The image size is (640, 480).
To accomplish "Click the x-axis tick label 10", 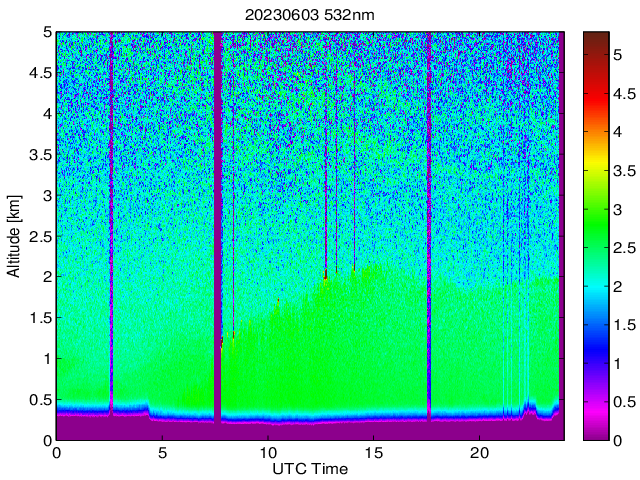I will point(267,452).
